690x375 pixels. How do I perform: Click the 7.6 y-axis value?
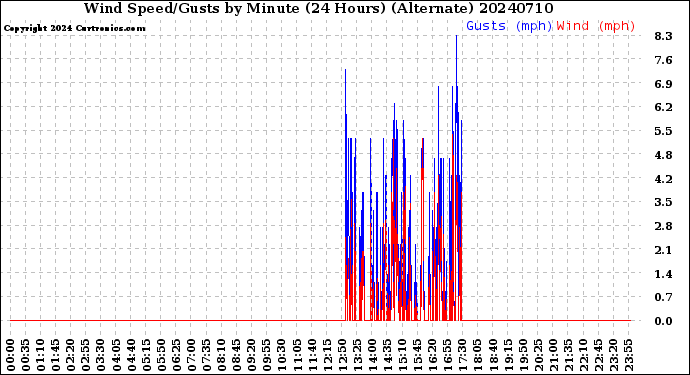(664, 60)
